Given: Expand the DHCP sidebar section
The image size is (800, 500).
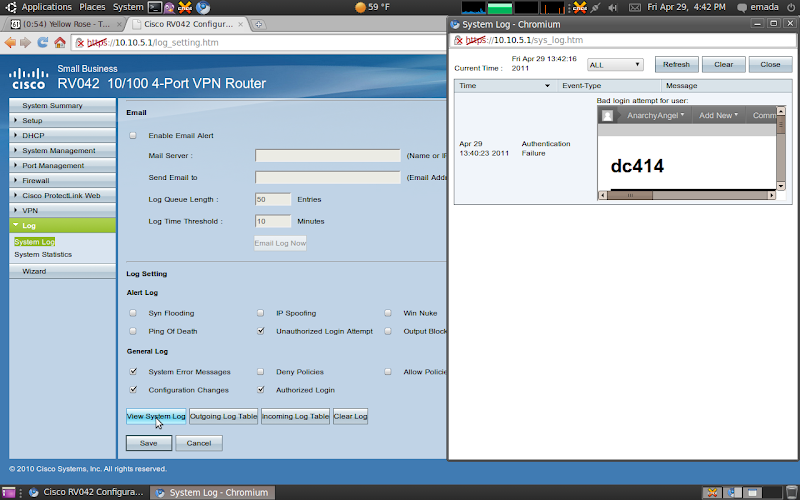Looking at the screenshot, I should coord(62,136).
